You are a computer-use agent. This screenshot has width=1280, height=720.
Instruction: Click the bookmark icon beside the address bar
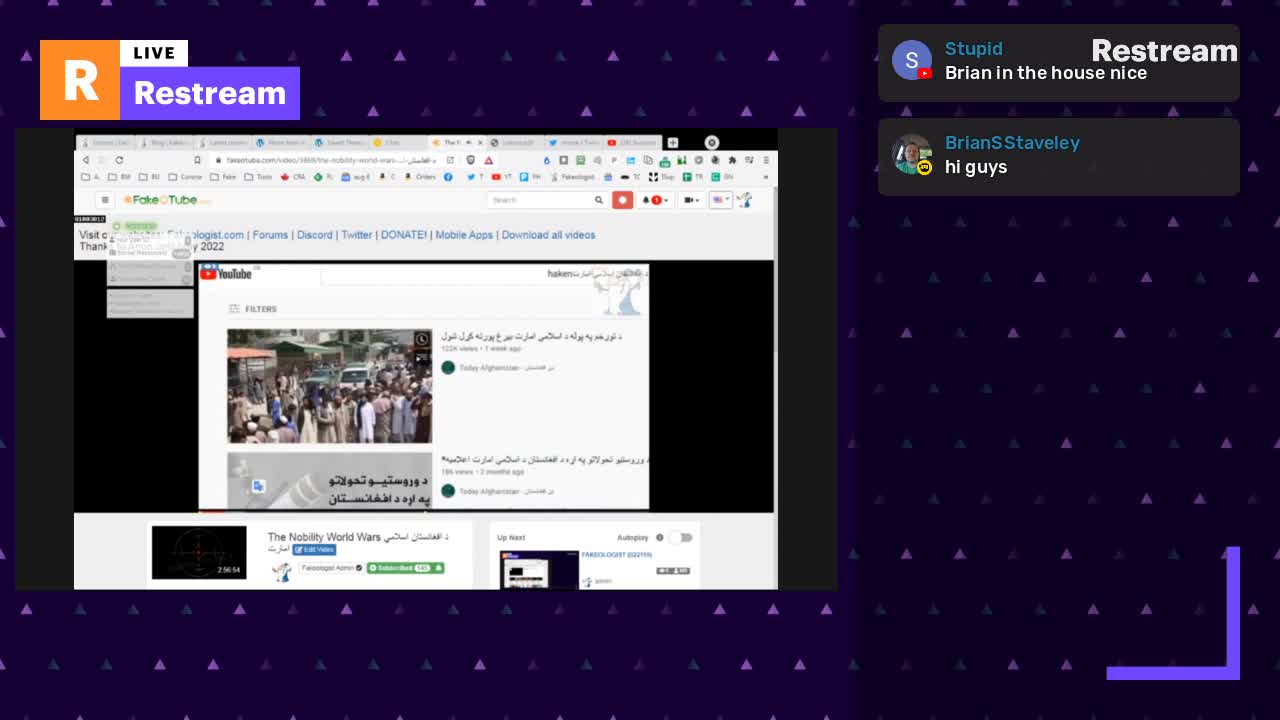(x=198, y=160)
